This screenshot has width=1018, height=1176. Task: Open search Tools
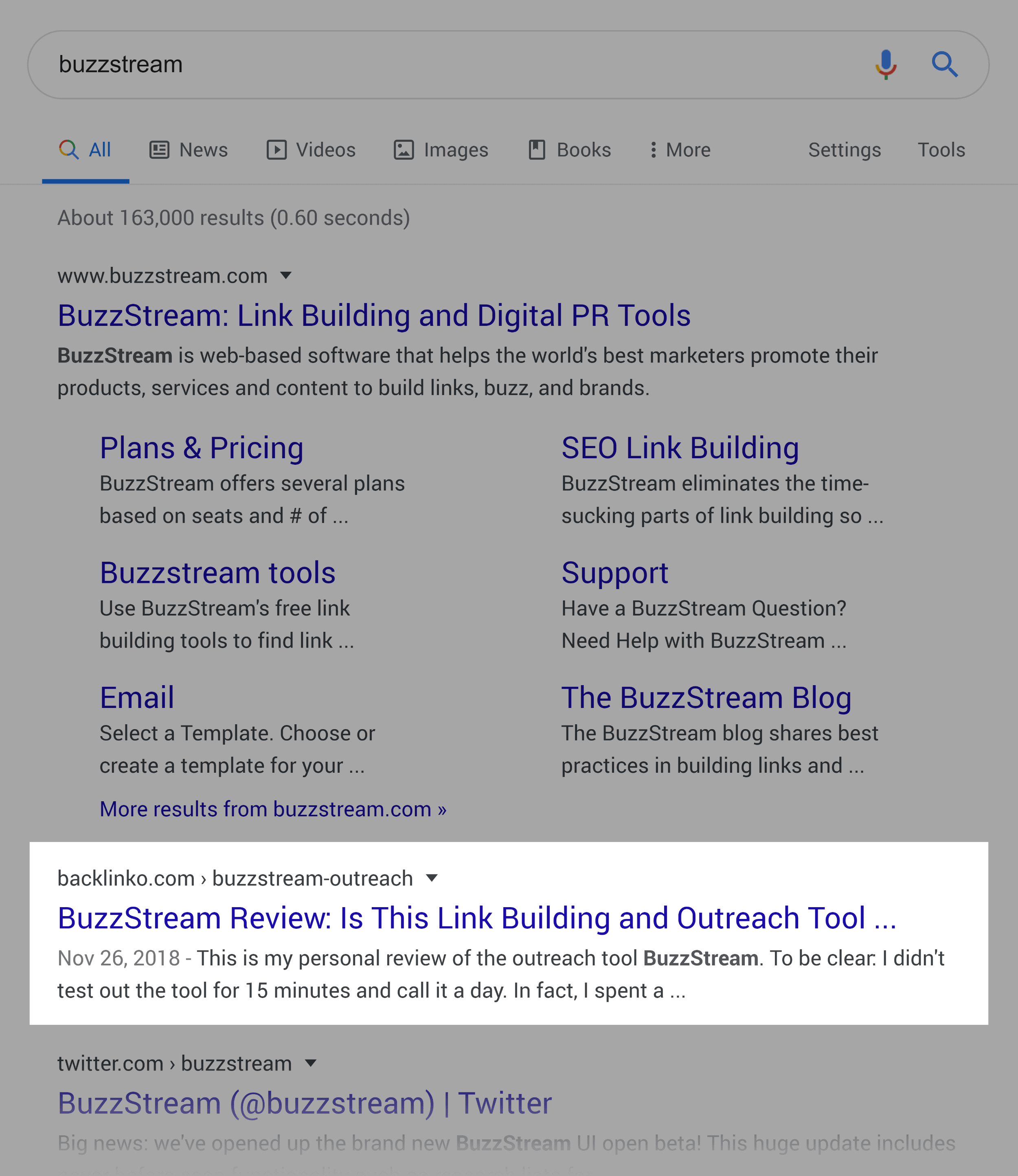(941, 150)
